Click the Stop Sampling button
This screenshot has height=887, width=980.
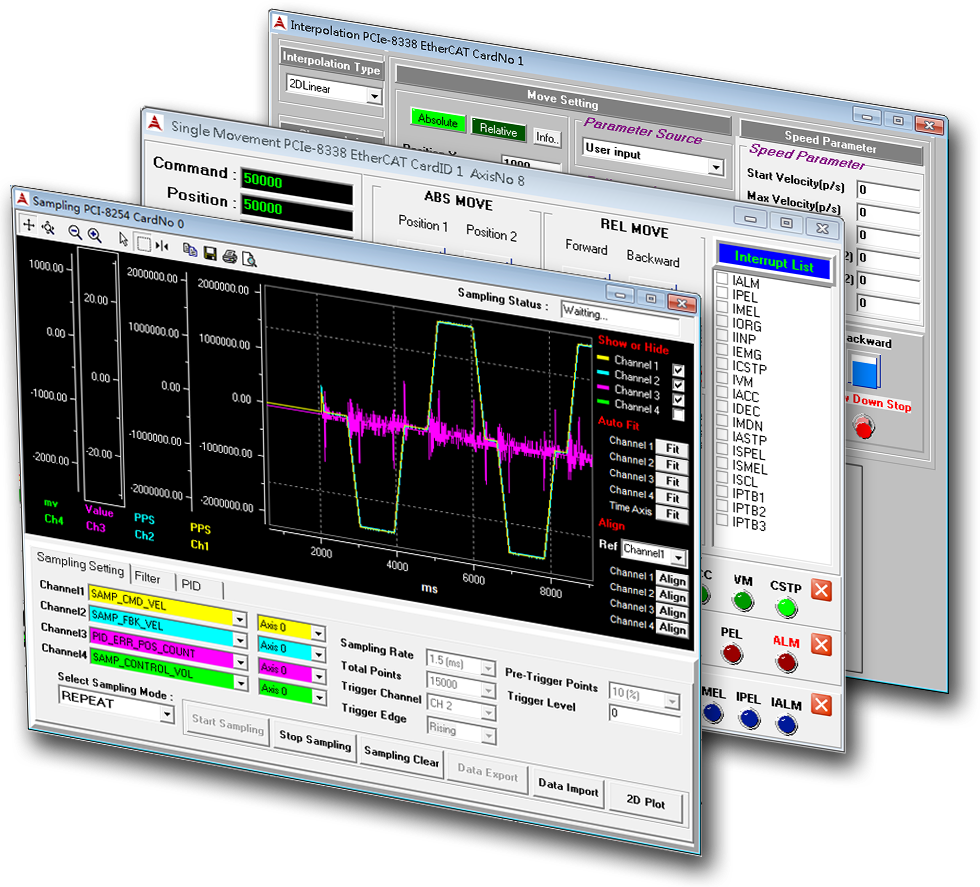coord(315,739)
